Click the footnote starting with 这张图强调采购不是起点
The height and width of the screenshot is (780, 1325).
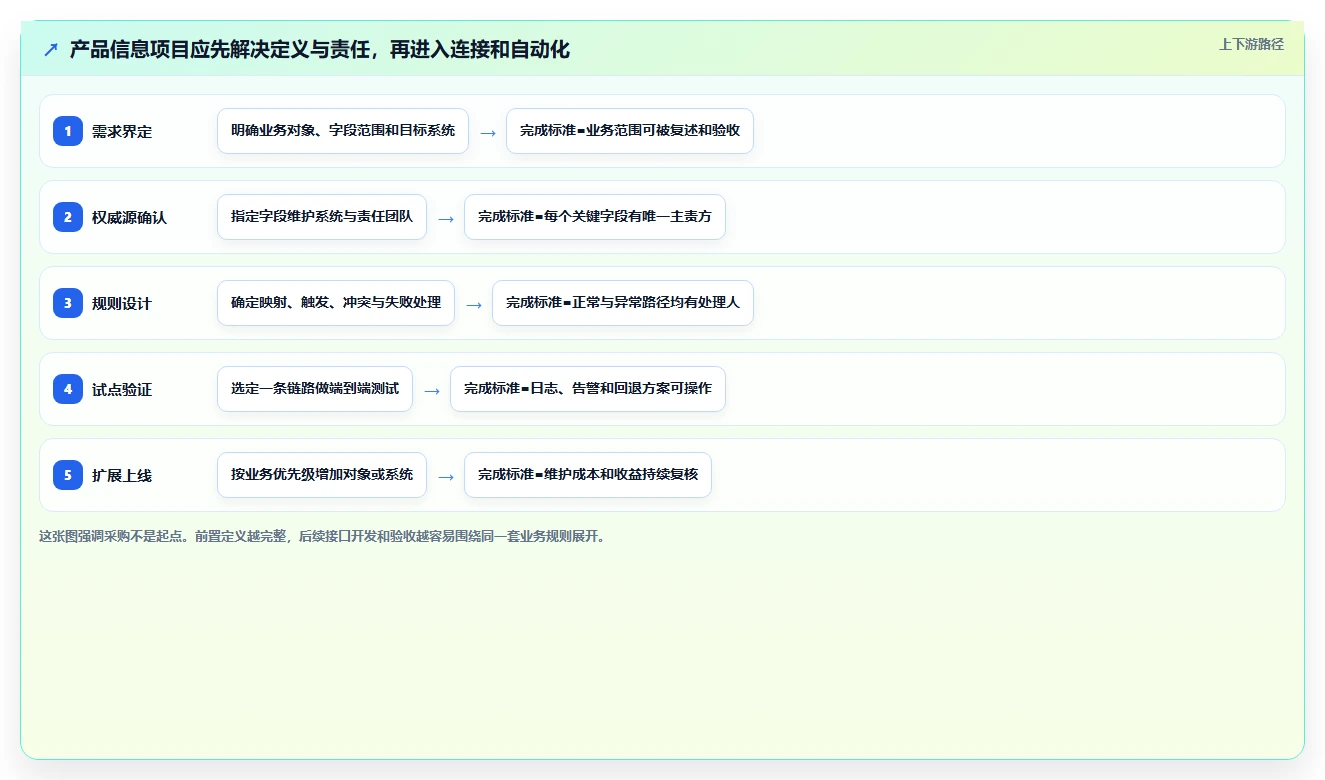(x=322, y=536)
